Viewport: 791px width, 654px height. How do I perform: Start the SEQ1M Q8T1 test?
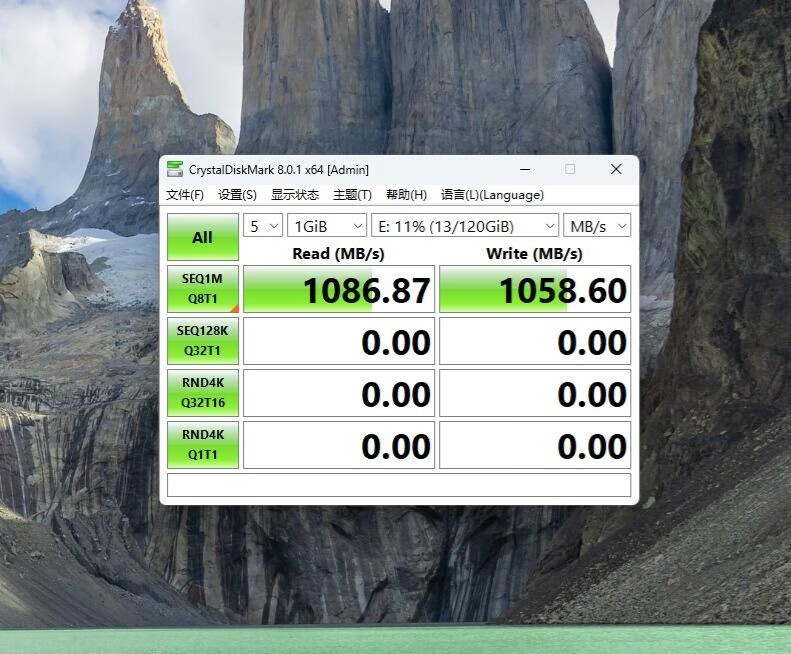203,289
